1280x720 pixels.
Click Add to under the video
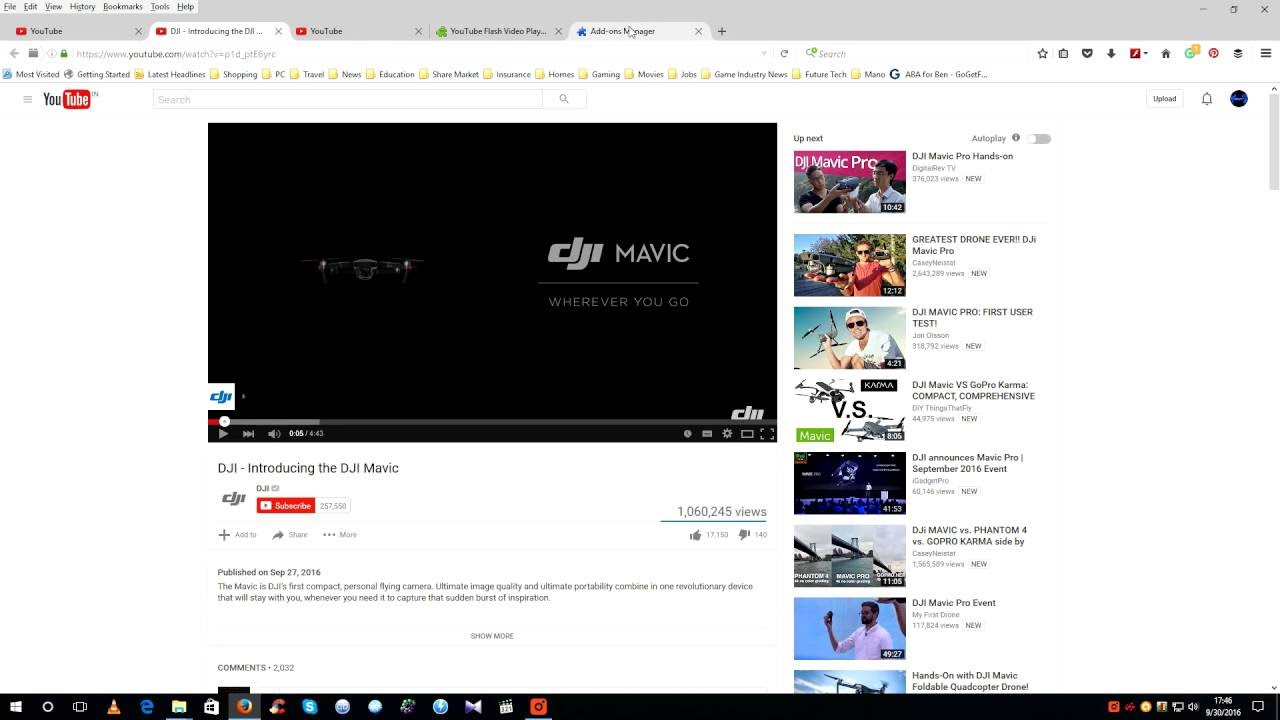[x=238, y=535]
